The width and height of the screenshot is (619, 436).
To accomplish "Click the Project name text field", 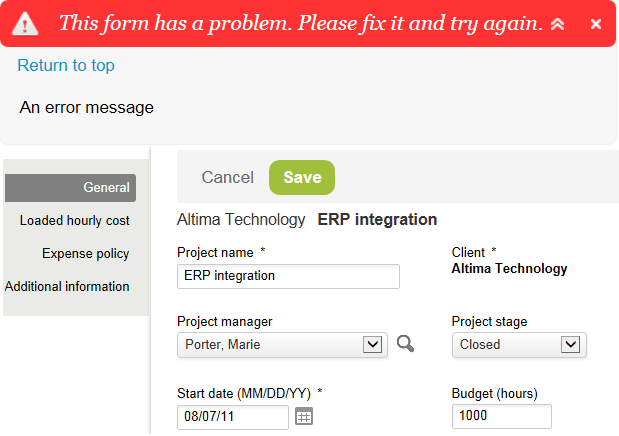I will pos(288,276).
